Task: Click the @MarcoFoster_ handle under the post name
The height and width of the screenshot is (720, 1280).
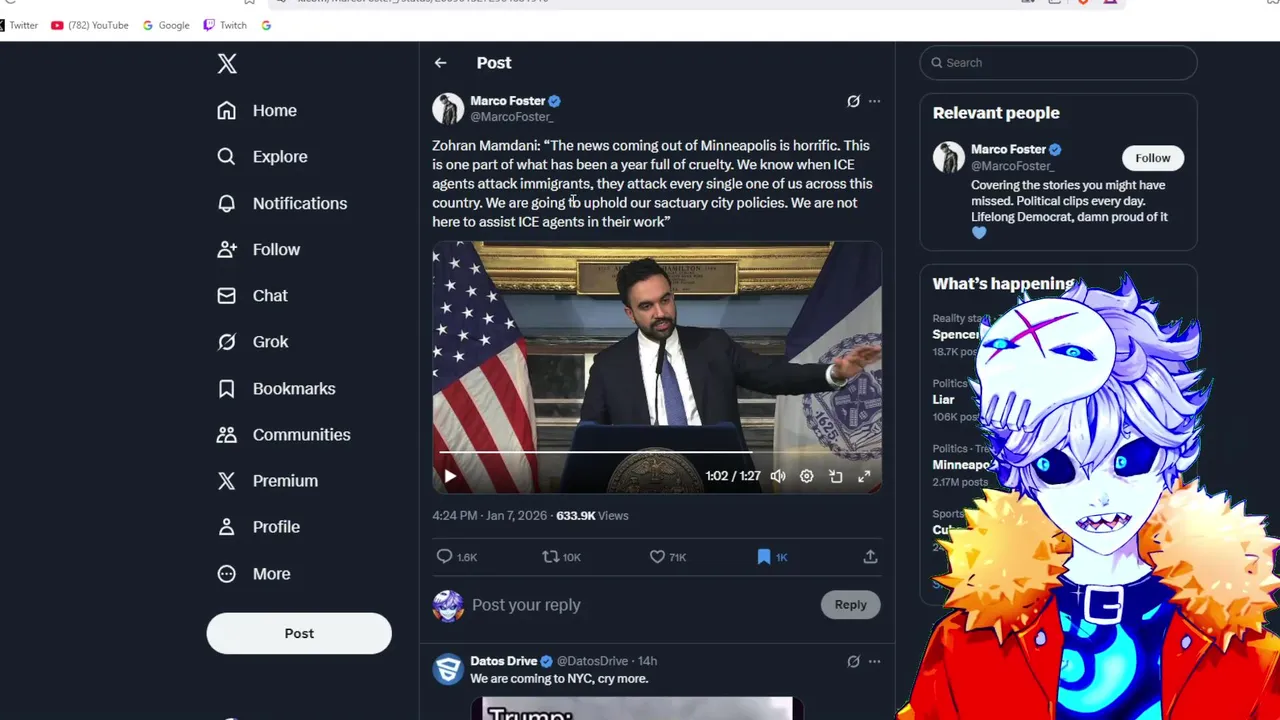Action: [x=511, y=117]
